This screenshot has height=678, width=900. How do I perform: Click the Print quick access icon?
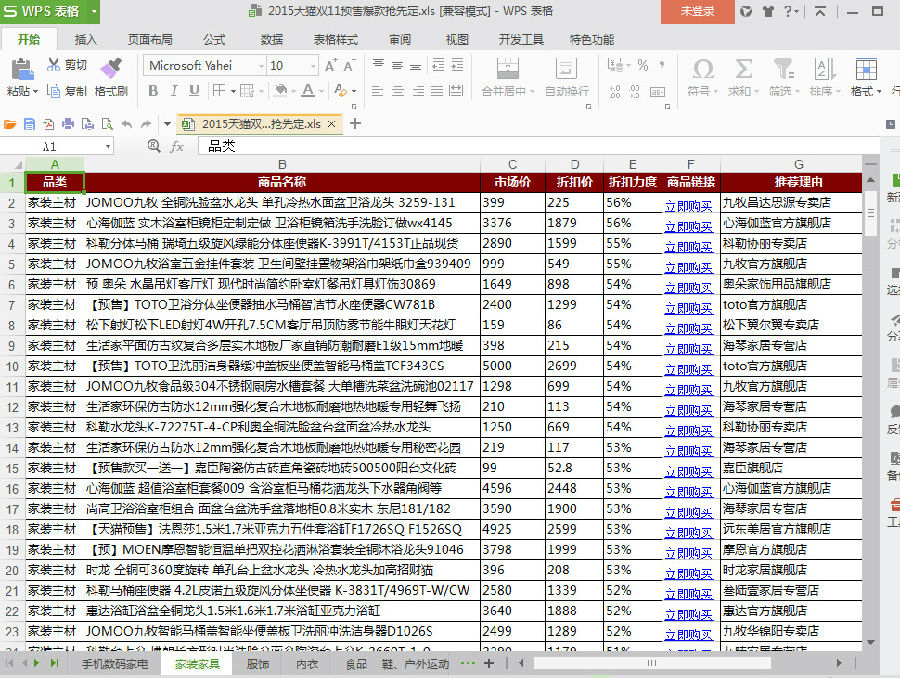point(68,124)
